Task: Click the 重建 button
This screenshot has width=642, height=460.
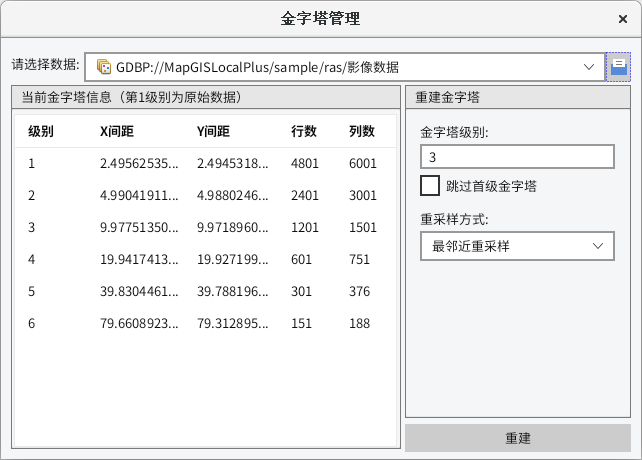Action: coord(518,438)
